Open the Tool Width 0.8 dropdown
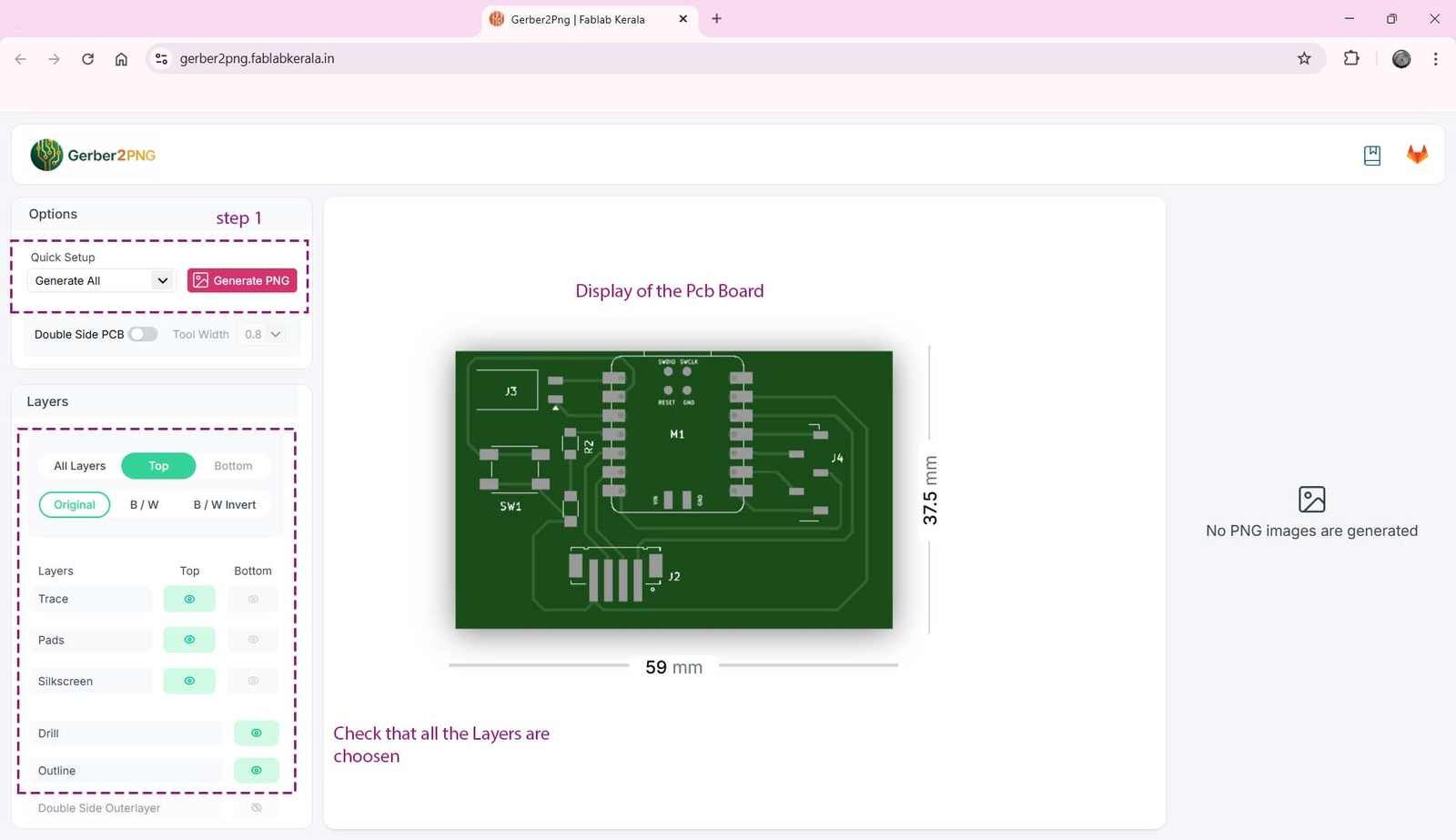Screen dimensions: 1456x840 262,334
